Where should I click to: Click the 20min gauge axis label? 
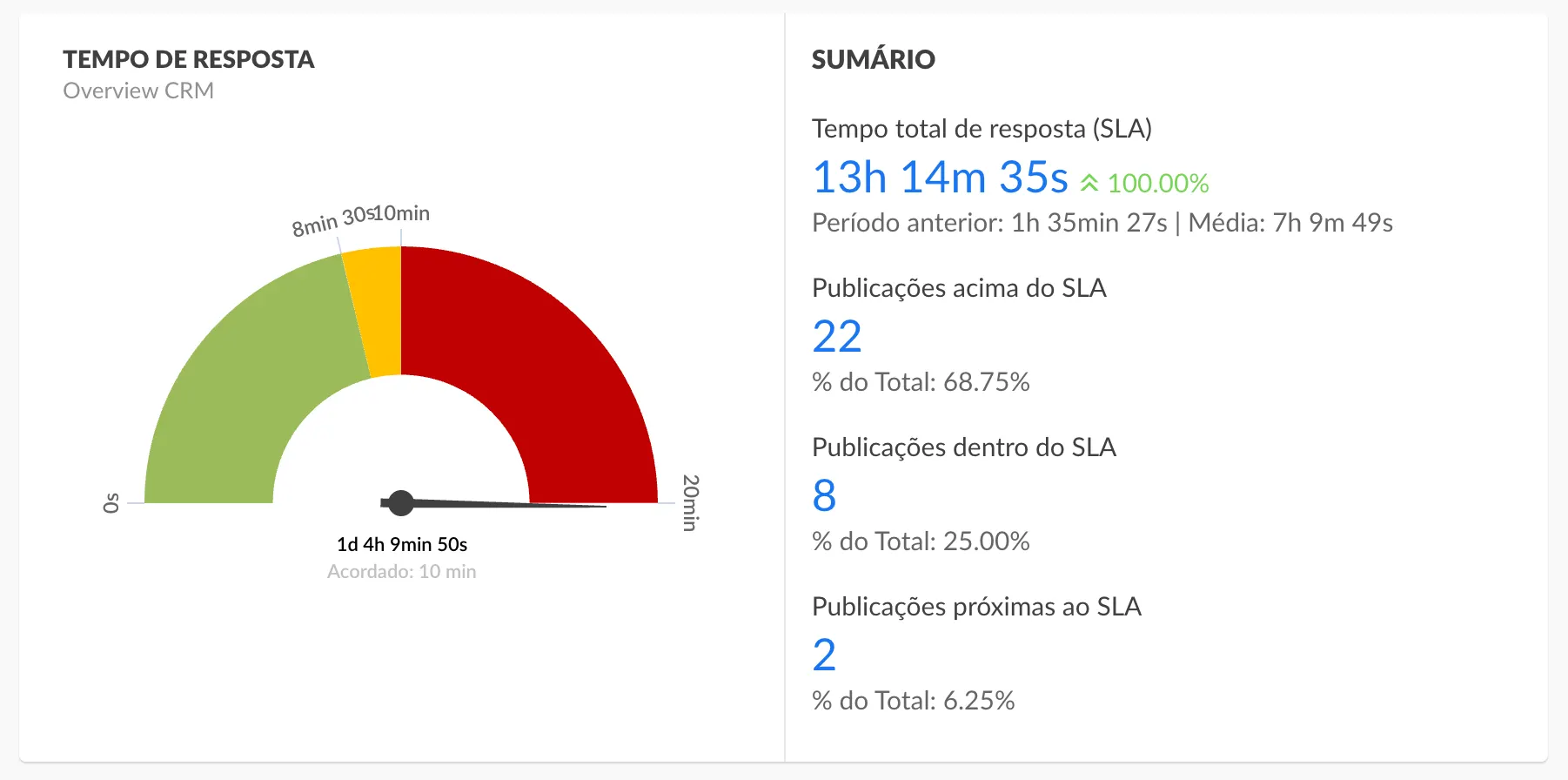coord(690,502)
